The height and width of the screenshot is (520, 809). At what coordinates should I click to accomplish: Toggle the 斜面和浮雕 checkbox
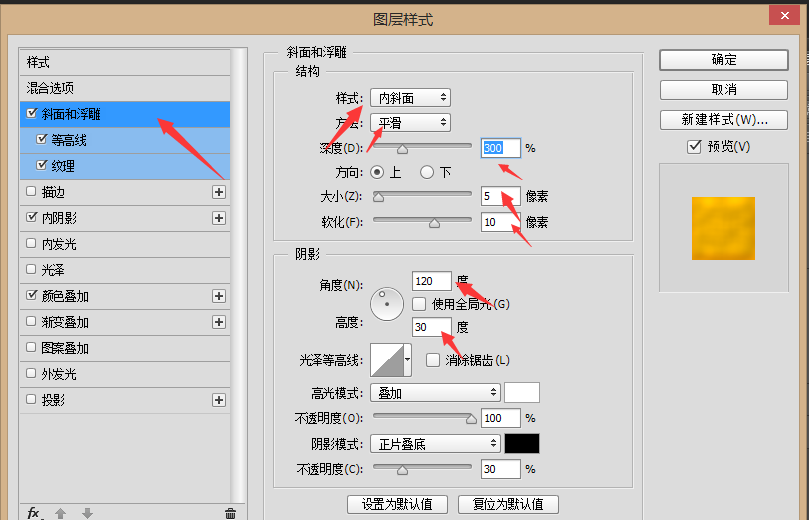32,113
